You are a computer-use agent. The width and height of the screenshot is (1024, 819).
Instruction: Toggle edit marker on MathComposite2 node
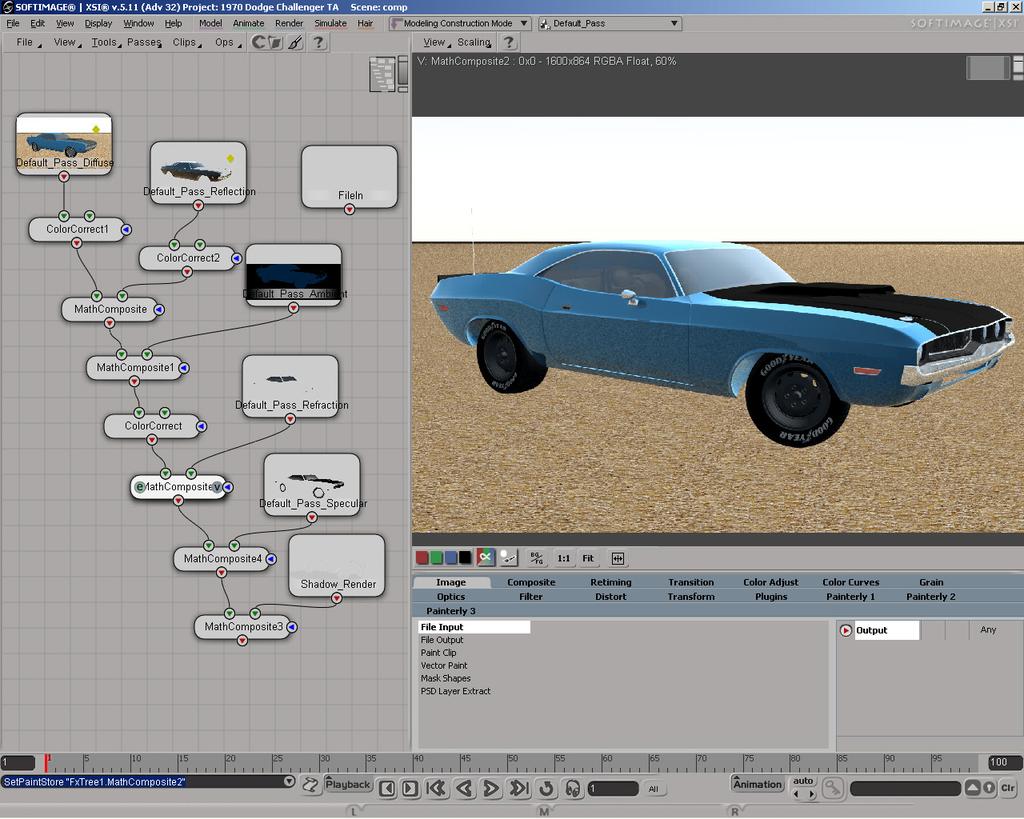[x=139, y=487]
